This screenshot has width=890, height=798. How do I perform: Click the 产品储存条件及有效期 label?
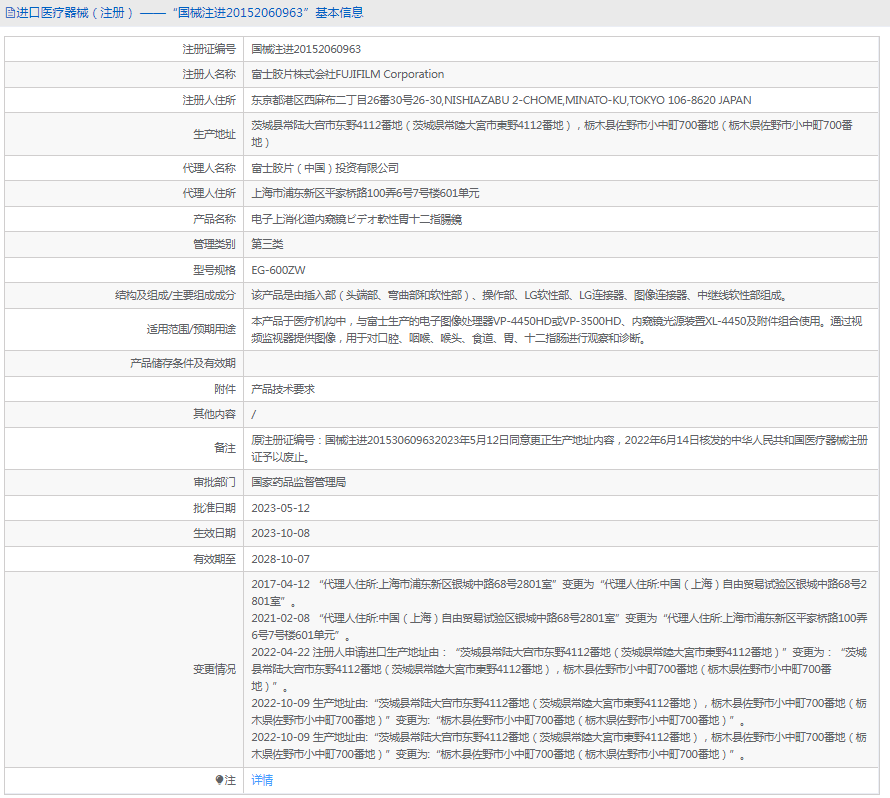coord(183,363)
